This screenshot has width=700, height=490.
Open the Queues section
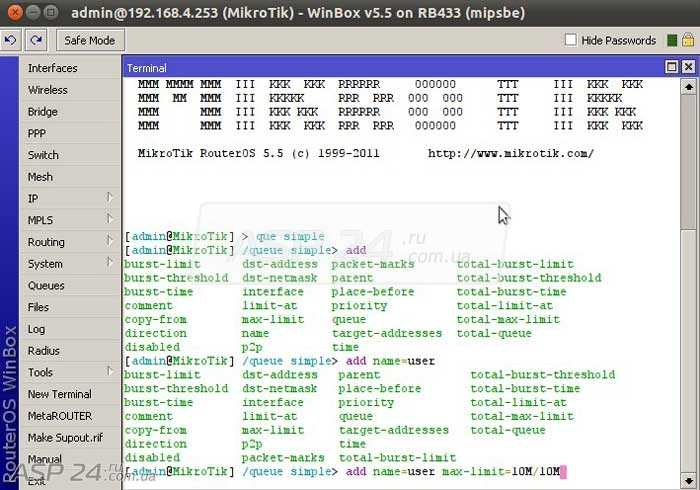46,285
